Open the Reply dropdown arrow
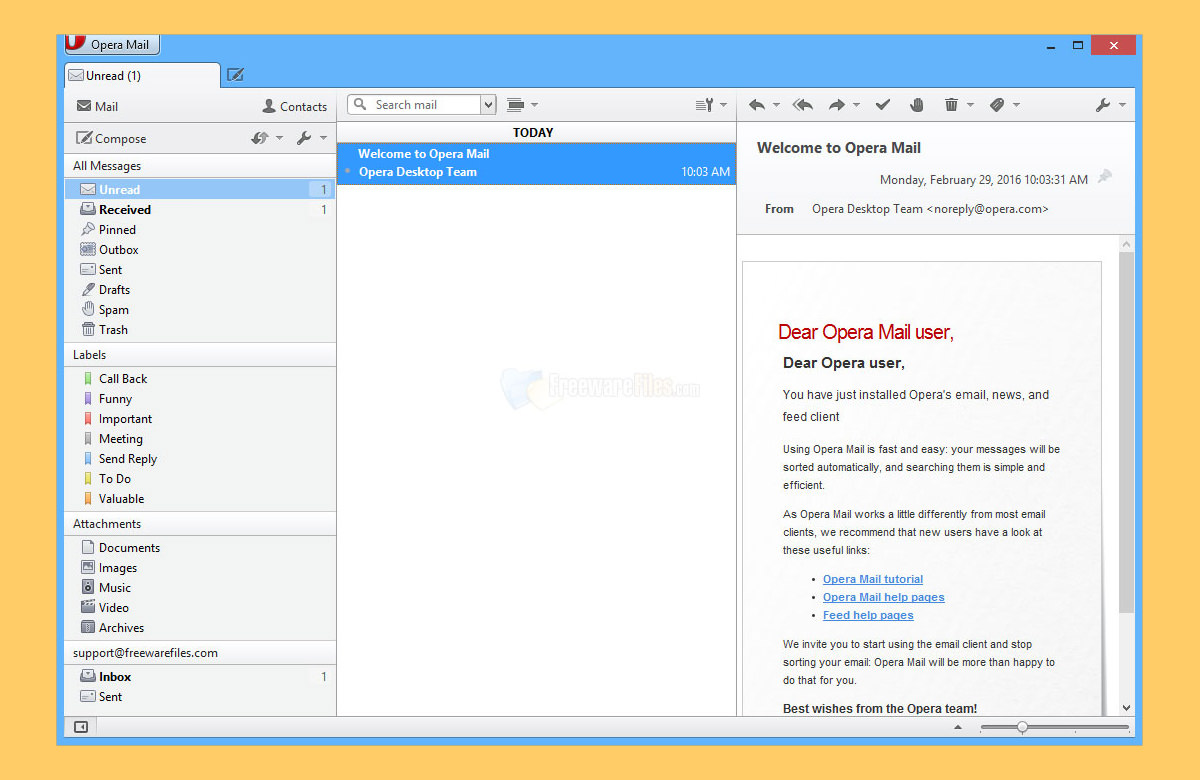 [776, 105]
